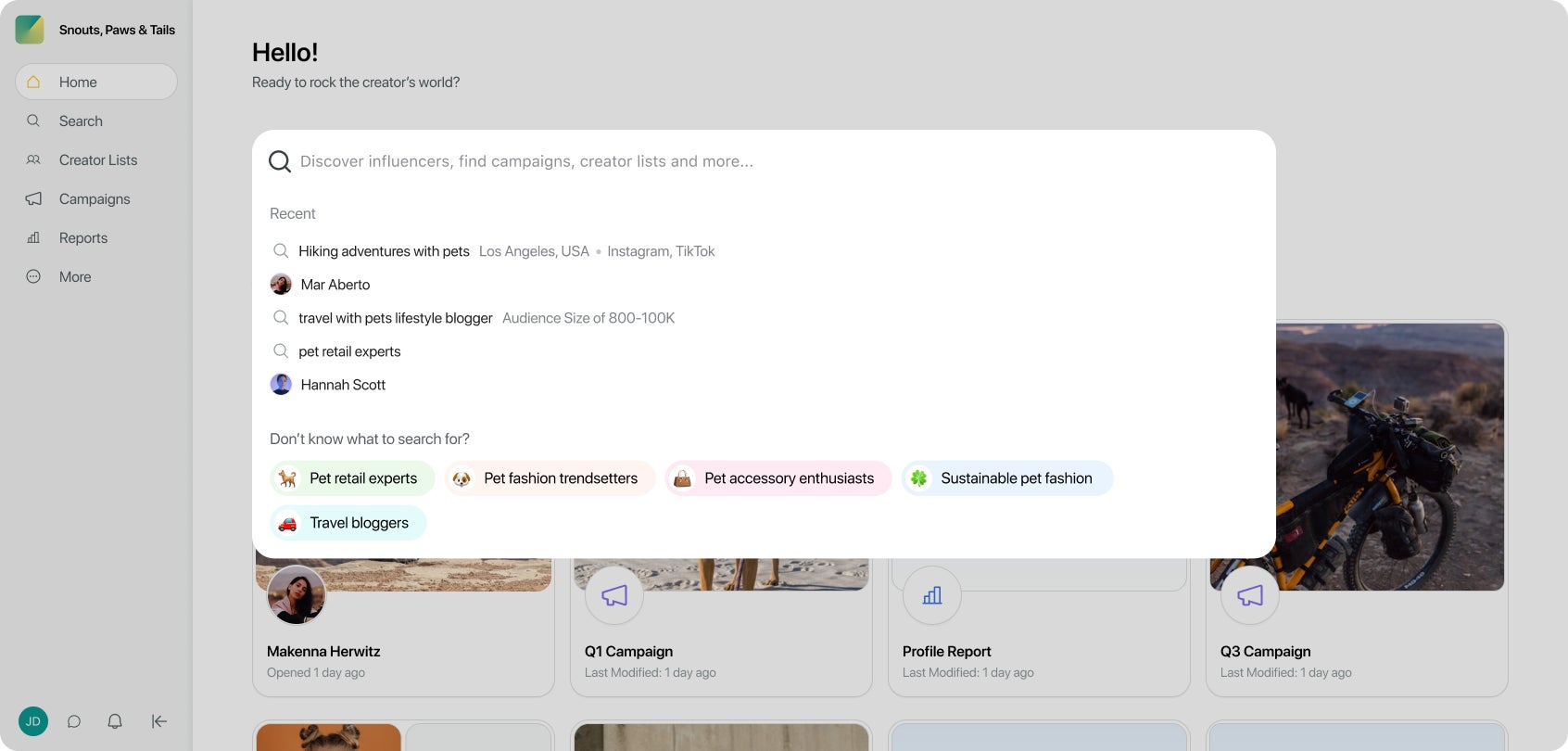The image size is (1568, 751).
Task: Open Campaigns in the sidebar
Action: tap(96, 198)
